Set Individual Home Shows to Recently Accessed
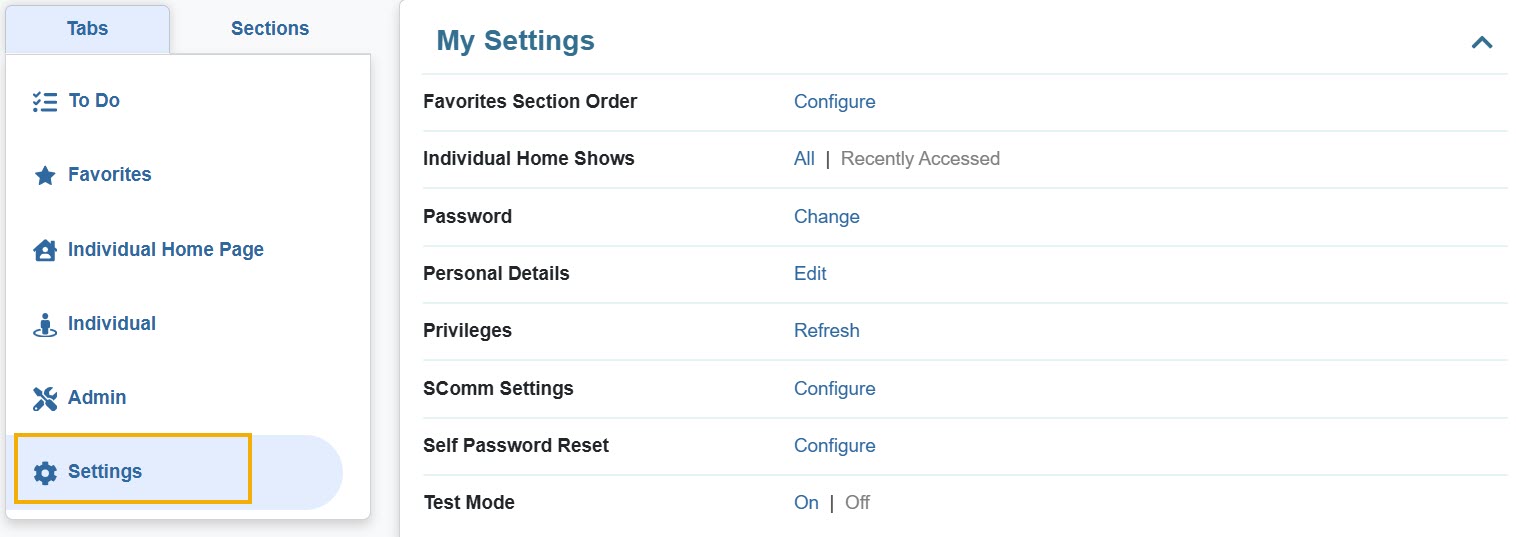Image resolution: width=1516 pixels, height=537 pixels. tap(920, 159)
